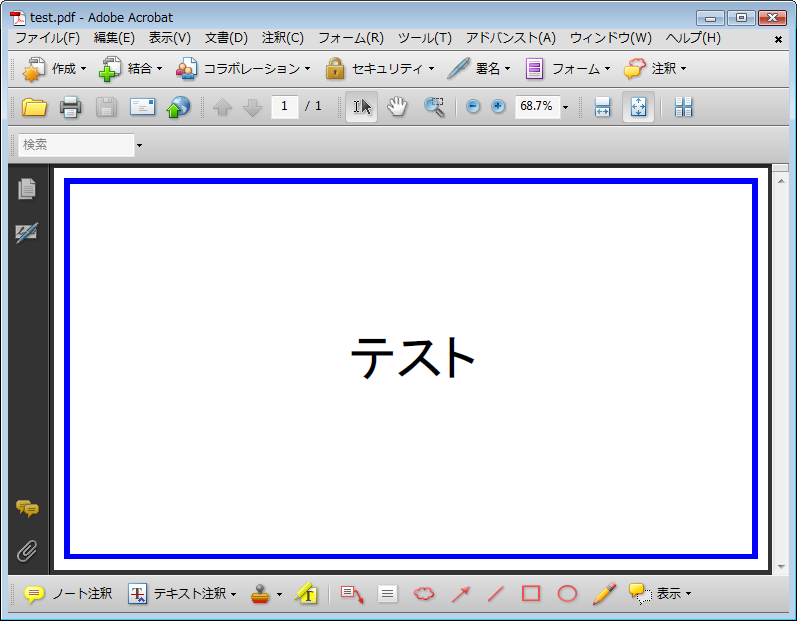Click the vertical scrollbar up arrow
Viewport: 797px width, 621px height.
point(781,181)
